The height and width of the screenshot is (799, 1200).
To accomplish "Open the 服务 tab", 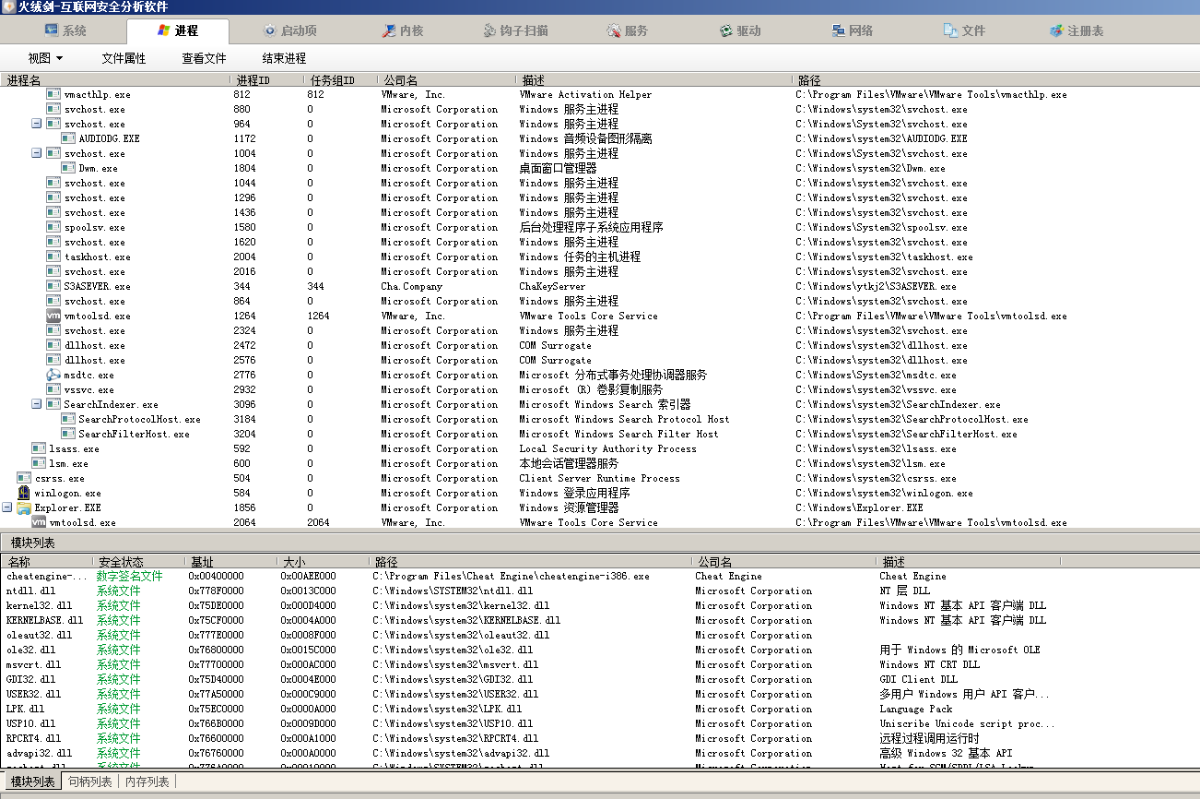I will pyautogui.click(x=628, y=31).
